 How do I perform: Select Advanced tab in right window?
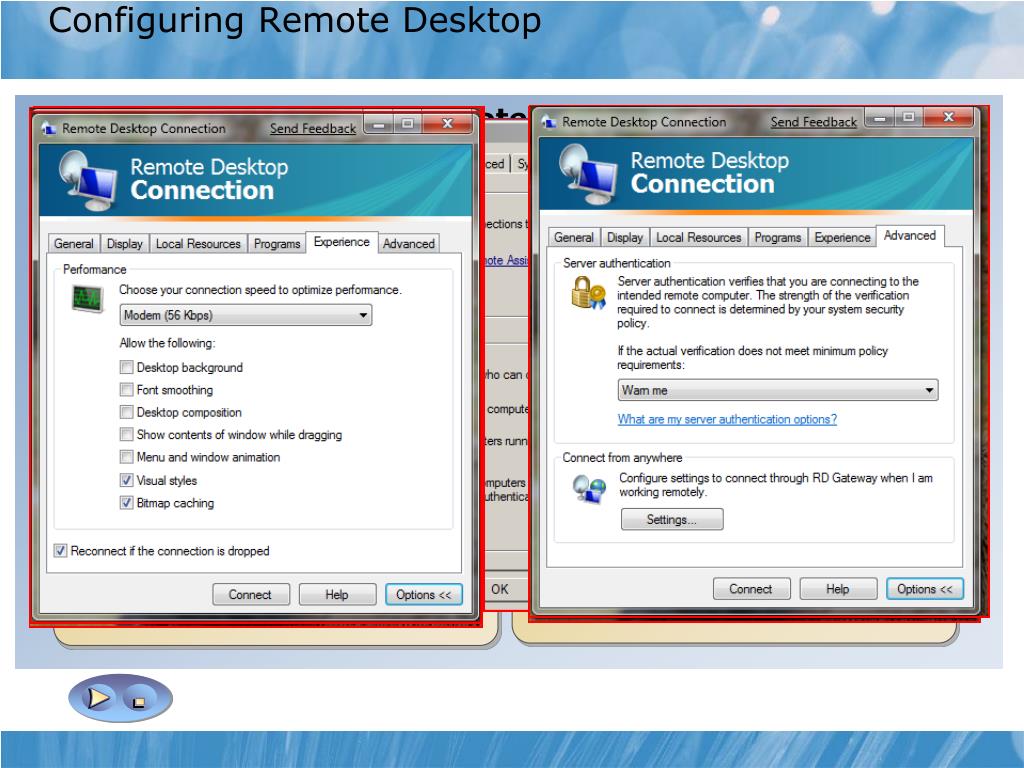click(x=910, y=235)
